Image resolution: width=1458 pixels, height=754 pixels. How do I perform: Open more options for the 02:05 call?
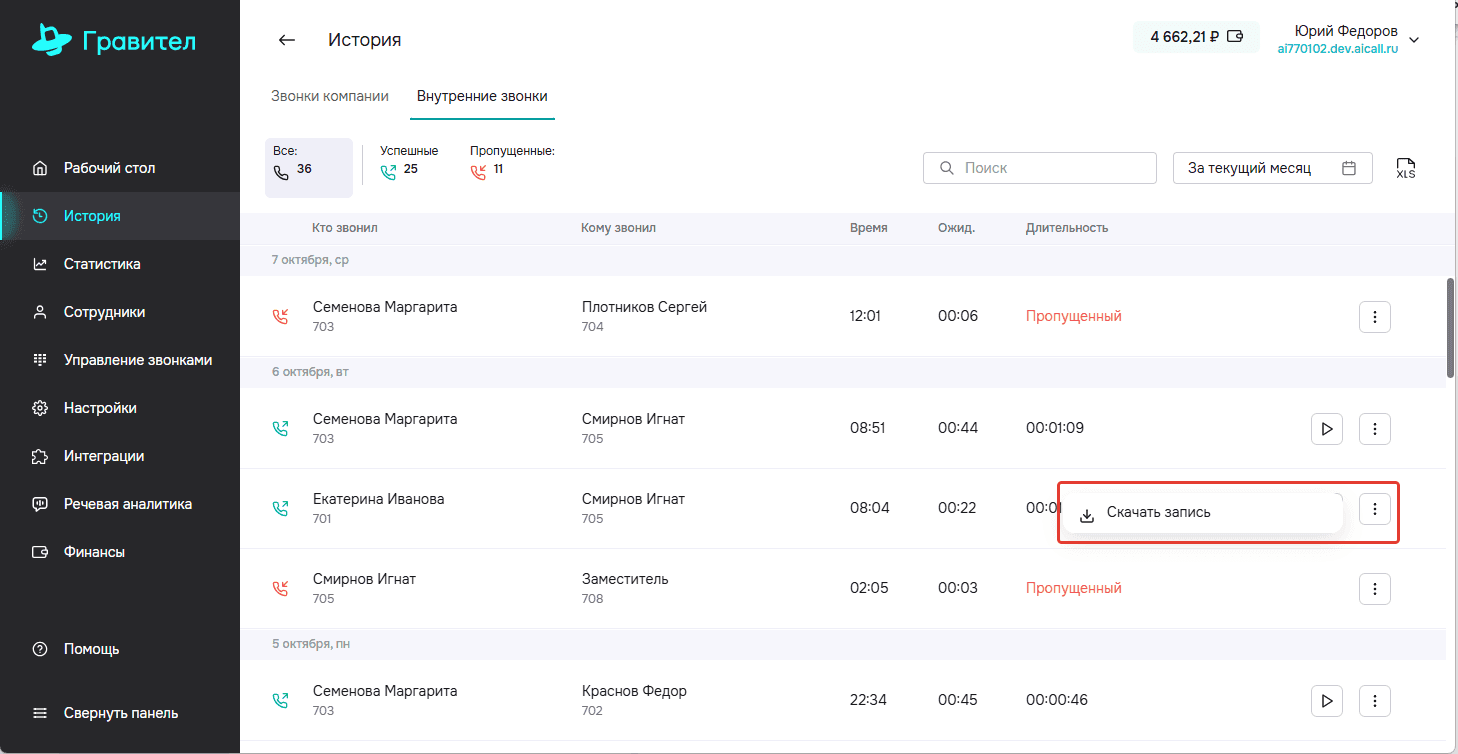[1375, 588]
